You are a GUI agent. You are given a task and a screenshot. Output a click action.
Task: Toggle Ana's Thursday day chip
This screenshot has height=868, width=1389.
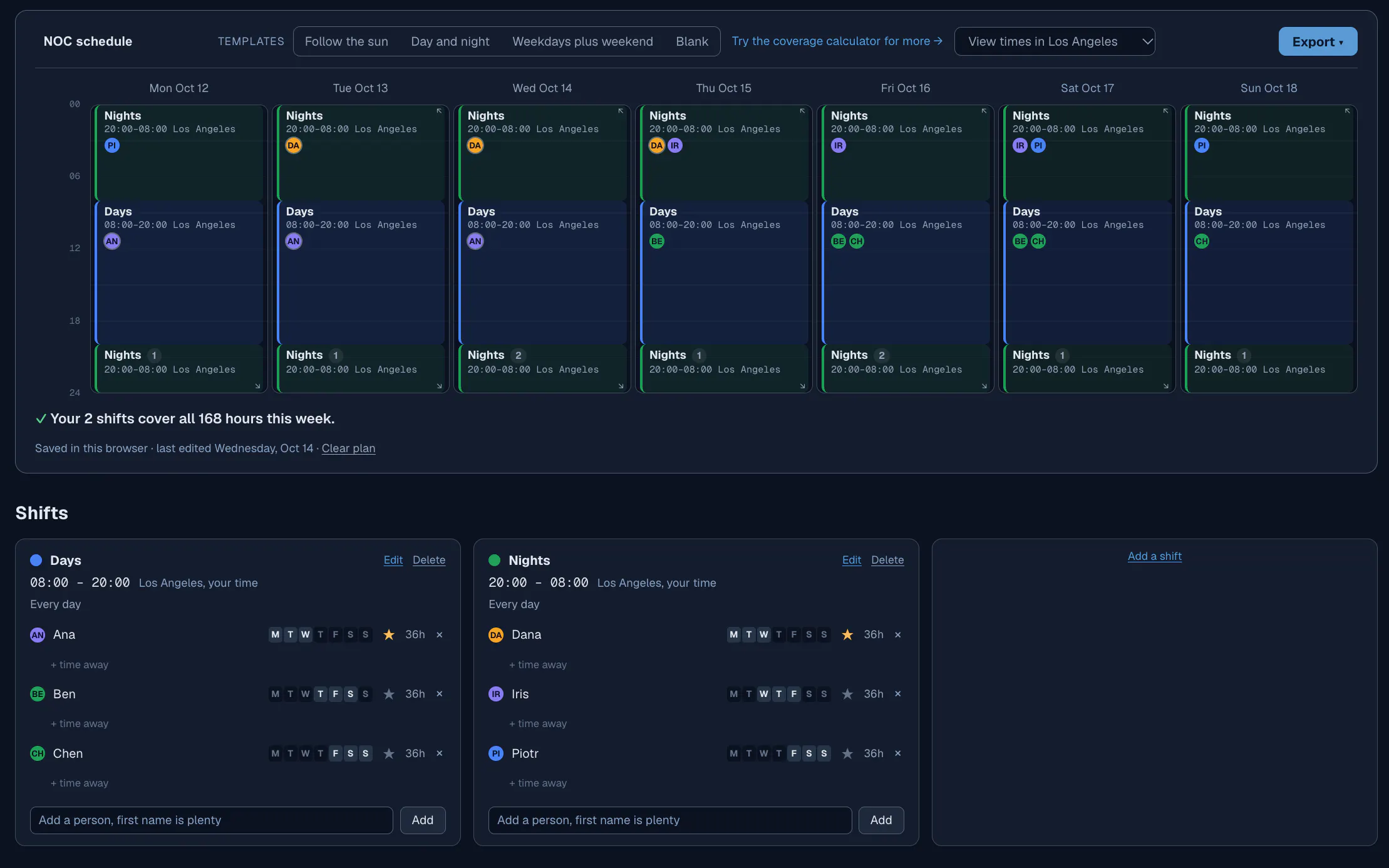(321, 634)
